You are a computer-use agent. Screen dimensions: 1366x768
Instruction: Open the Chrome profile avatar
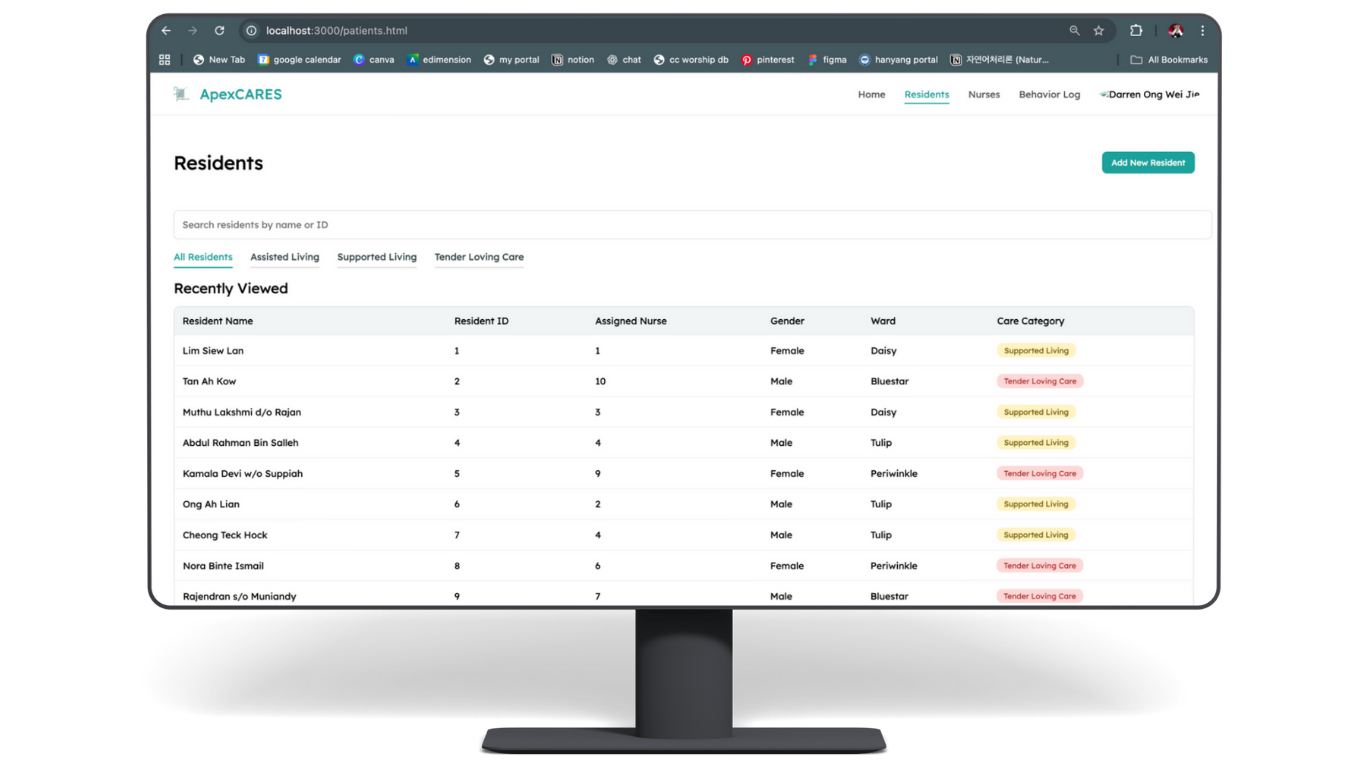1176,31
